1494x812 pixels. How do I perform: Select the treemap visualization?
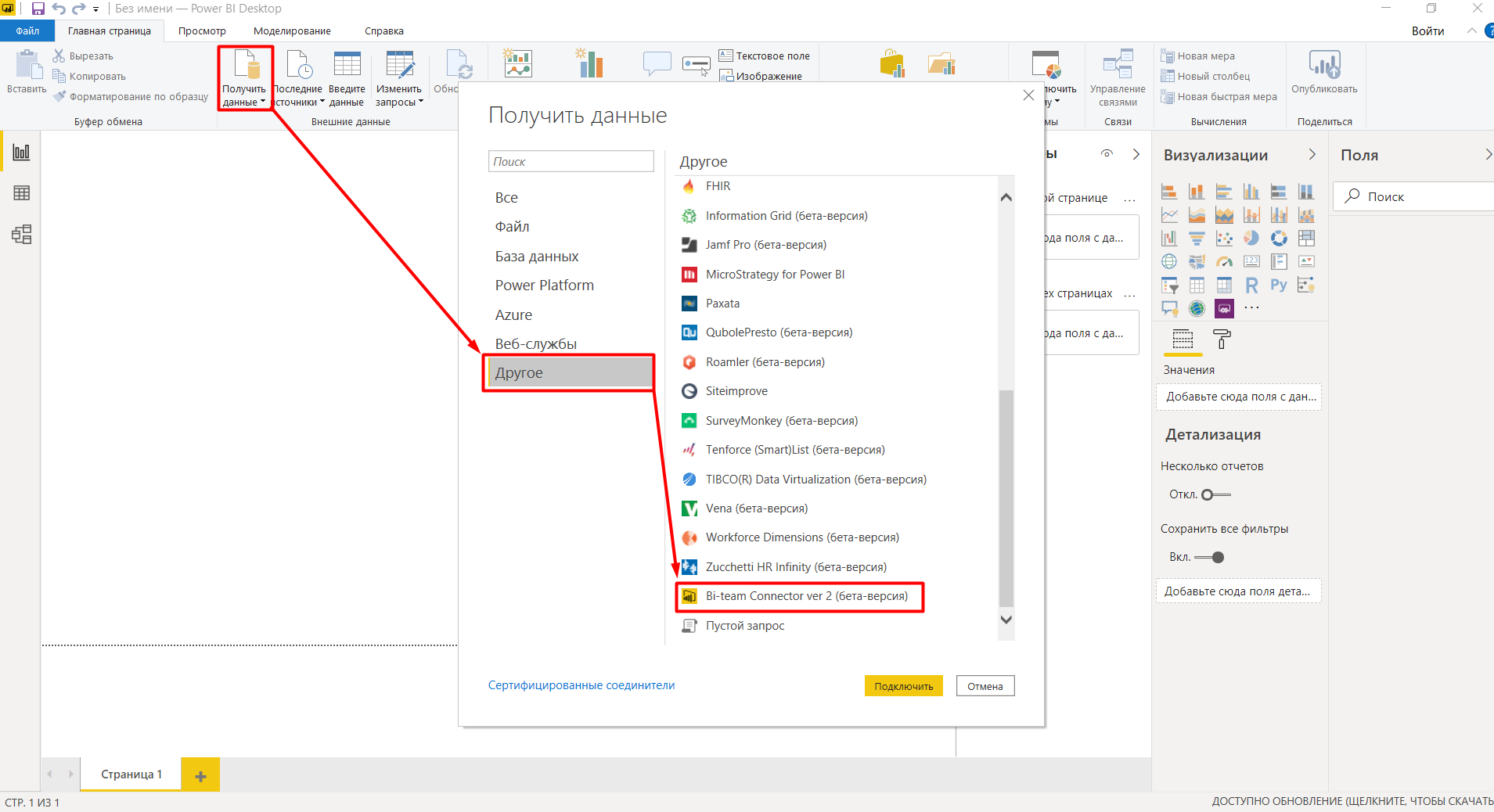[x=1306, y=239]
